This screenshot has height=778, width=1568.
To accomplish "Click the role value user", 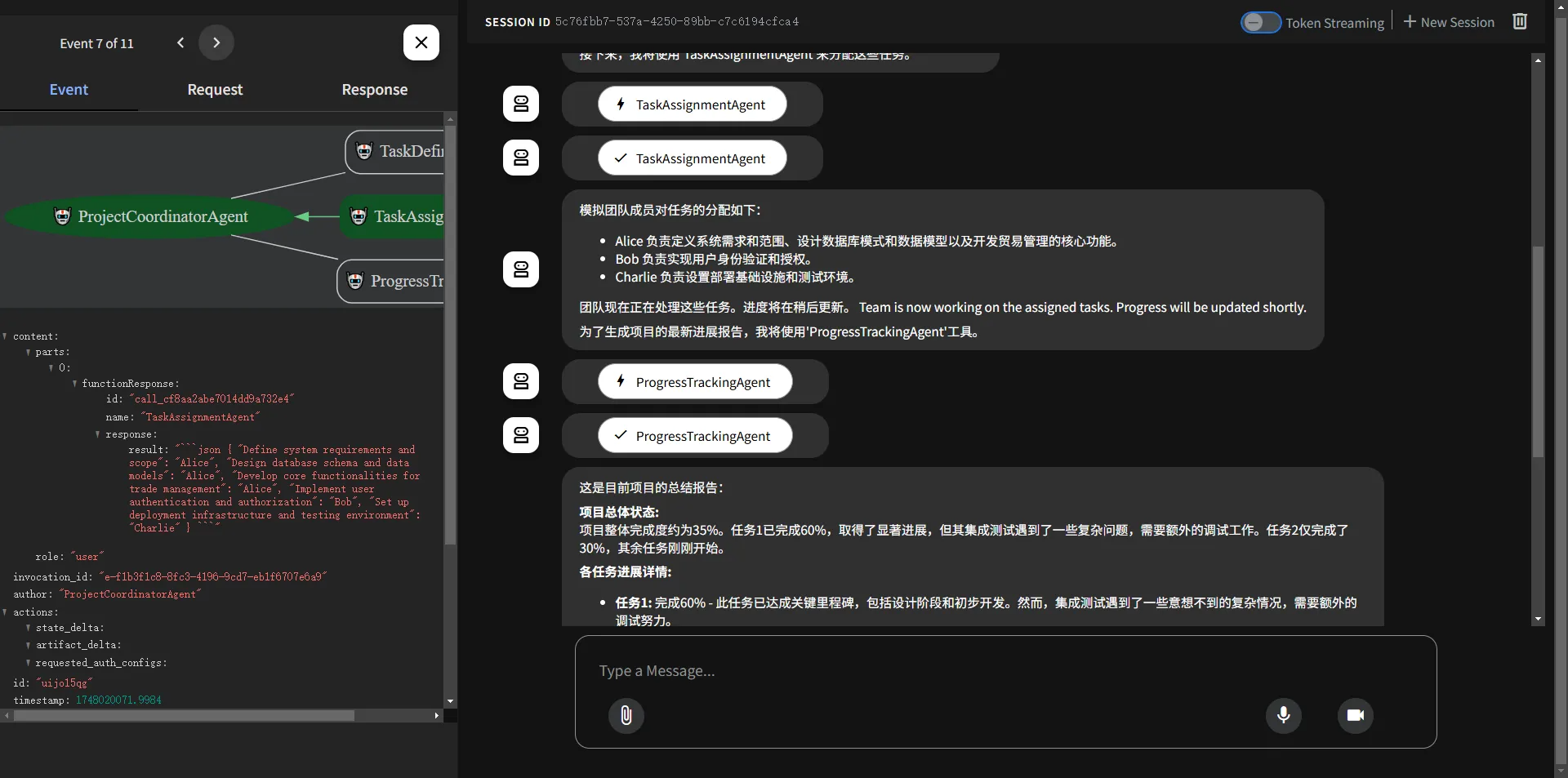I will pyautogui.click(x=87, y=557).
